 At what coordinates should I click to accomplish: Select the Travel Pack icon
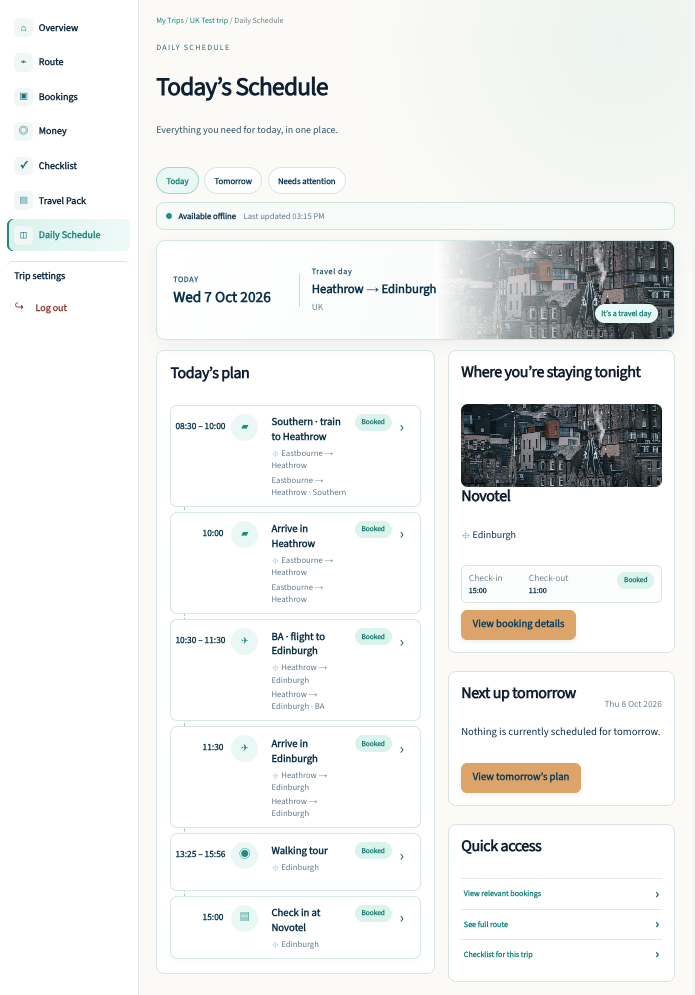click(23, 201)
